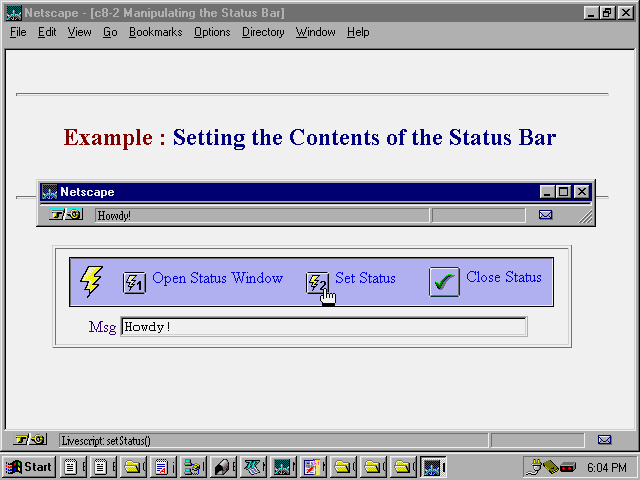Screen dimensions: 640x480
Task: Open the Bookmarks menu
Action: (x=156, y=32)
